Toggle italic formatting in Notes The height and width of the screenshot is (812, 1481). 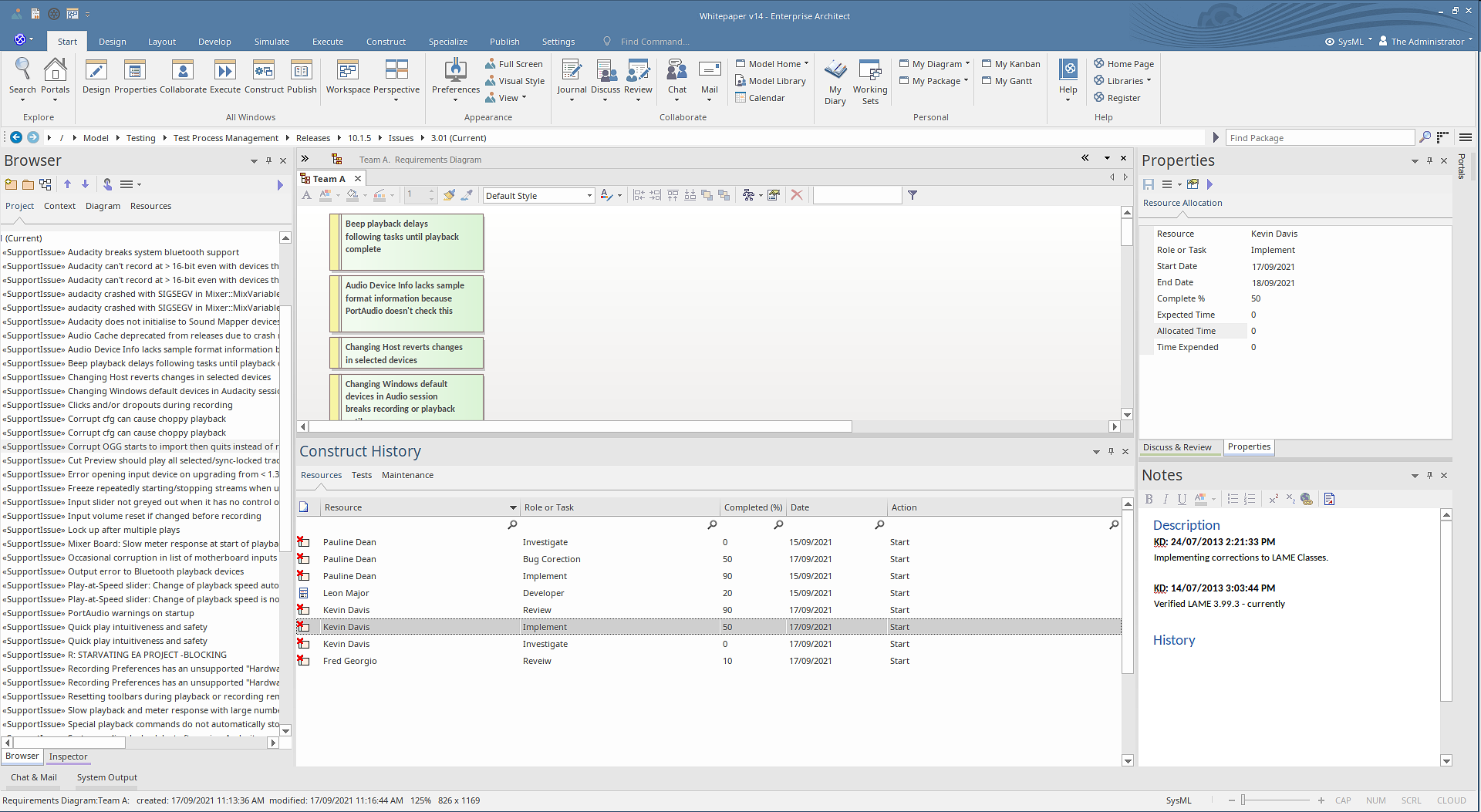click(x=1166, y=499)
